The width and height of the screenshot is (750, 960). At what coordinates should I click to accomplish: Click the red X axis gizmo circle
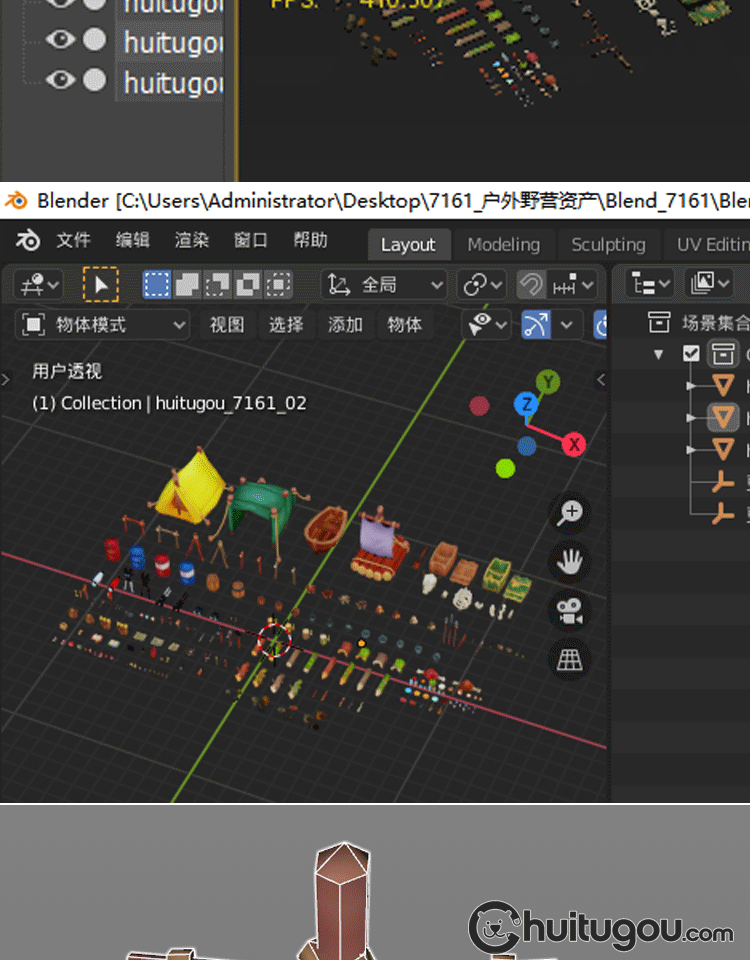click(574, 445)
